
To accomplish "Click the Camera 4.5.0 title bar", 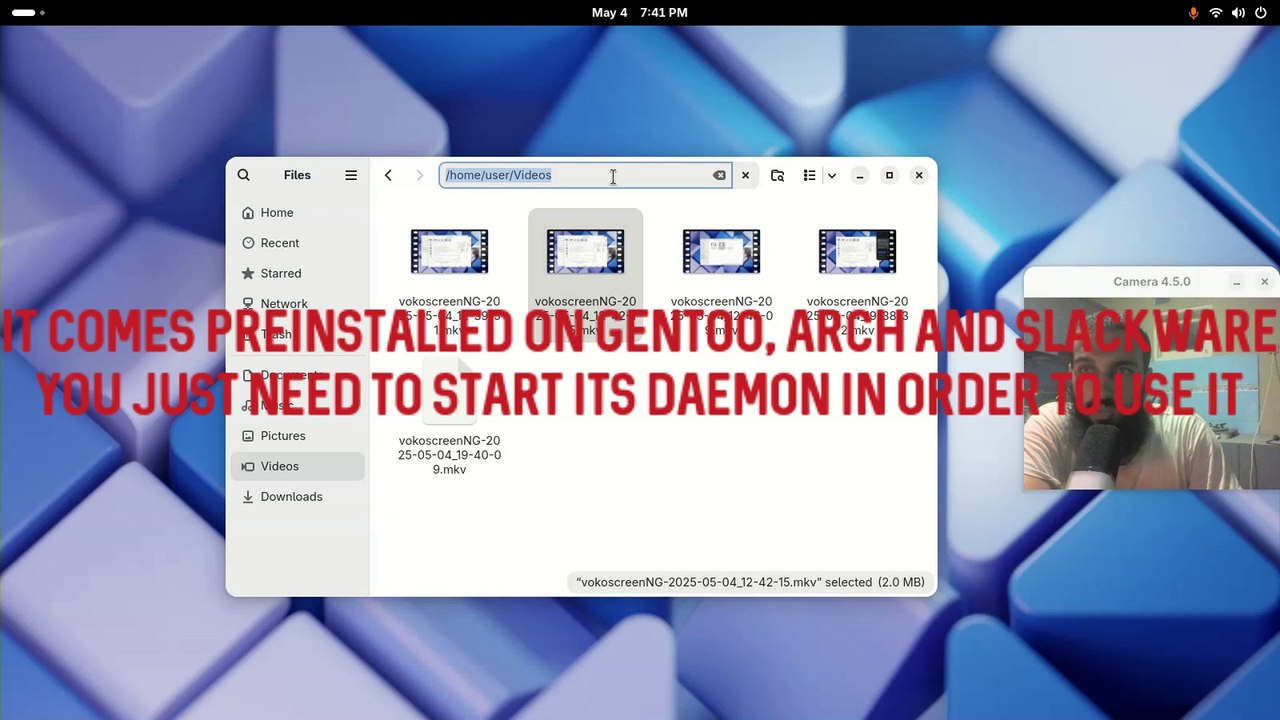I will (x=1151, y=282).
